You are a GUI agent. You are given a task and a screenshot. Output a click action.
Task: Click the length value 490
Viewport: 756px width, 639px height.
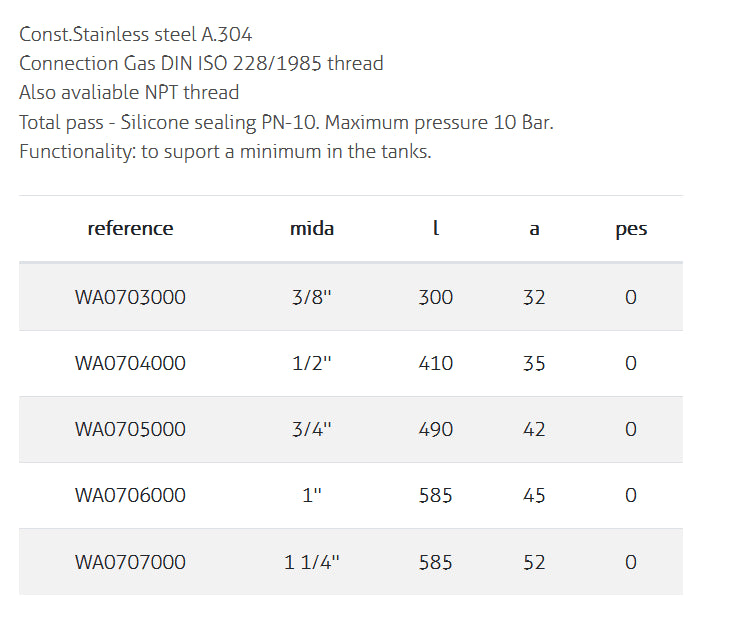coord(436,429)
